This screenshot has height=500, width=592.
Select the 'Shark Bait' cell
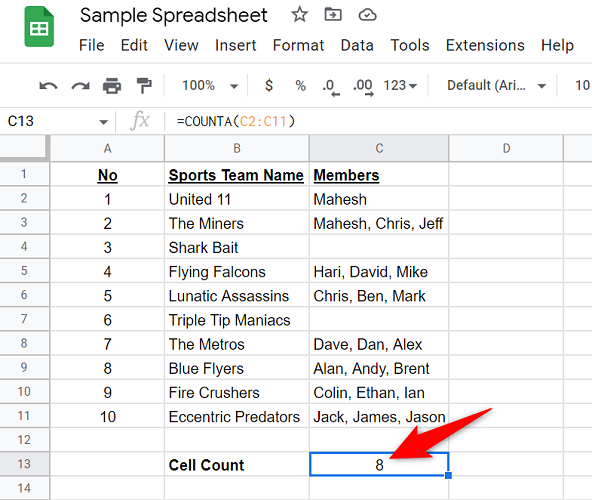pyautogui.click(x=237, y=247)
